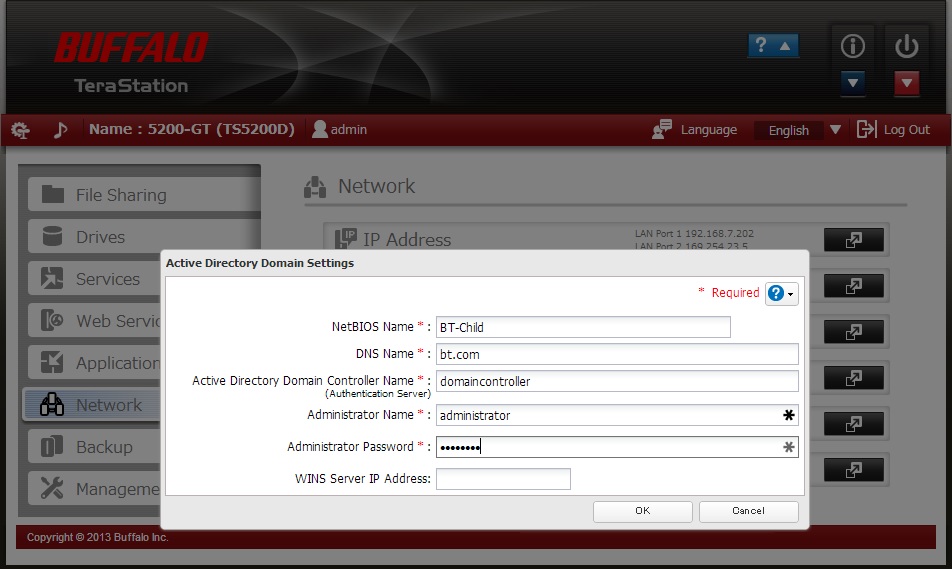Image resolution: width=952 pixels, height=569 pixels.
Task: Cancel the Active Directory dialog
Action: [748, 511]
